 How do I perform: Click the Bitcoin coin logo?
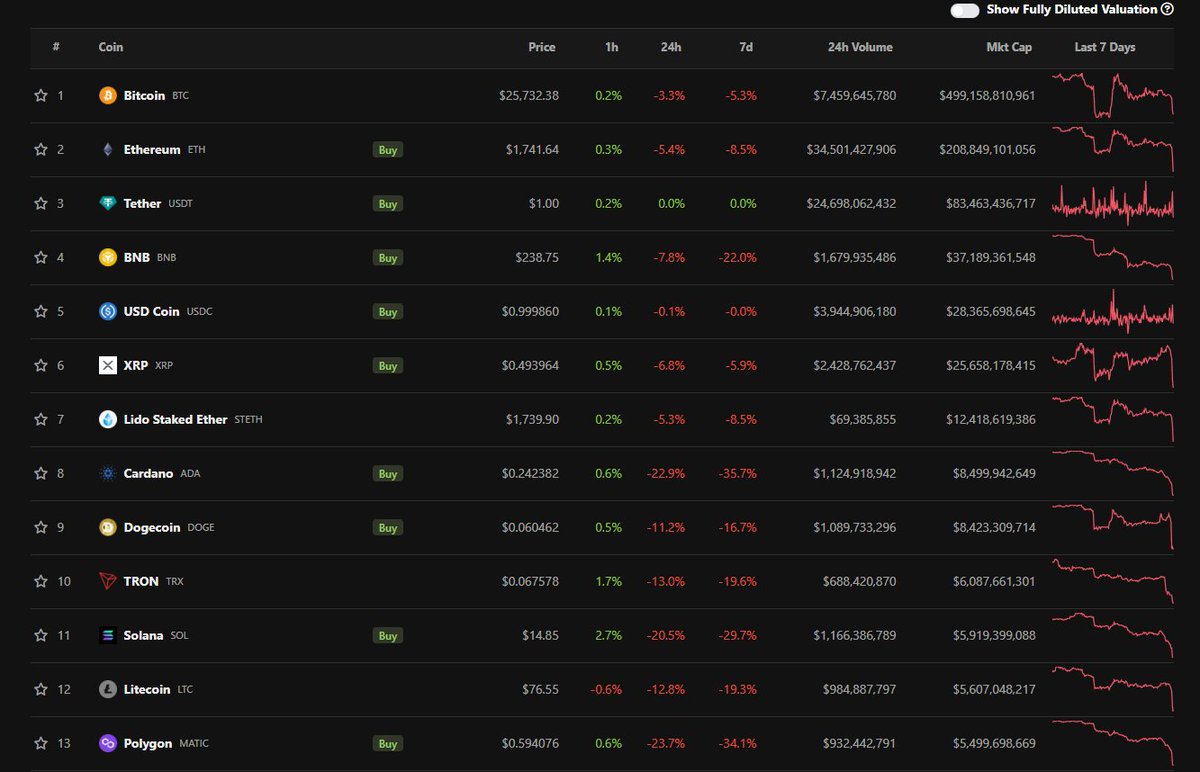(x=106, y=95)
